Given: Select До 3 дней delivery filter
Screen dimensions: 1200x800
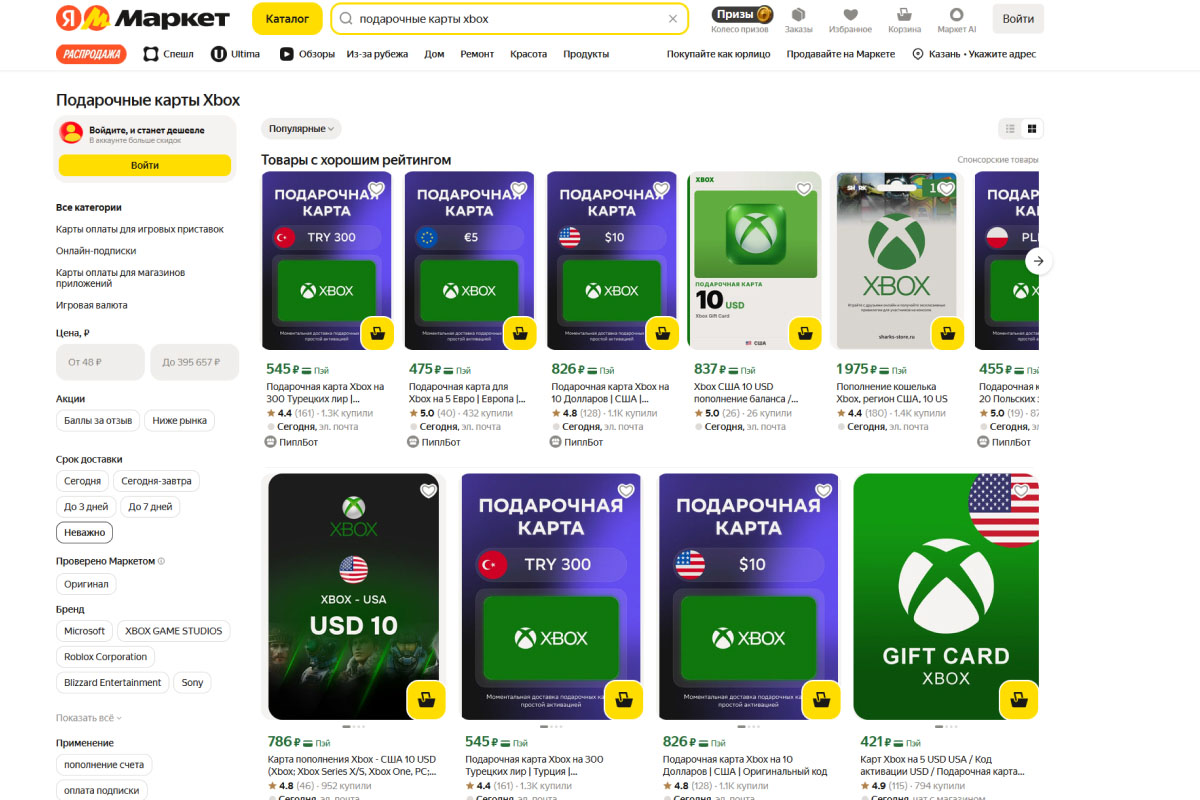Looking at the screenshot, I should tap(86, 507).
